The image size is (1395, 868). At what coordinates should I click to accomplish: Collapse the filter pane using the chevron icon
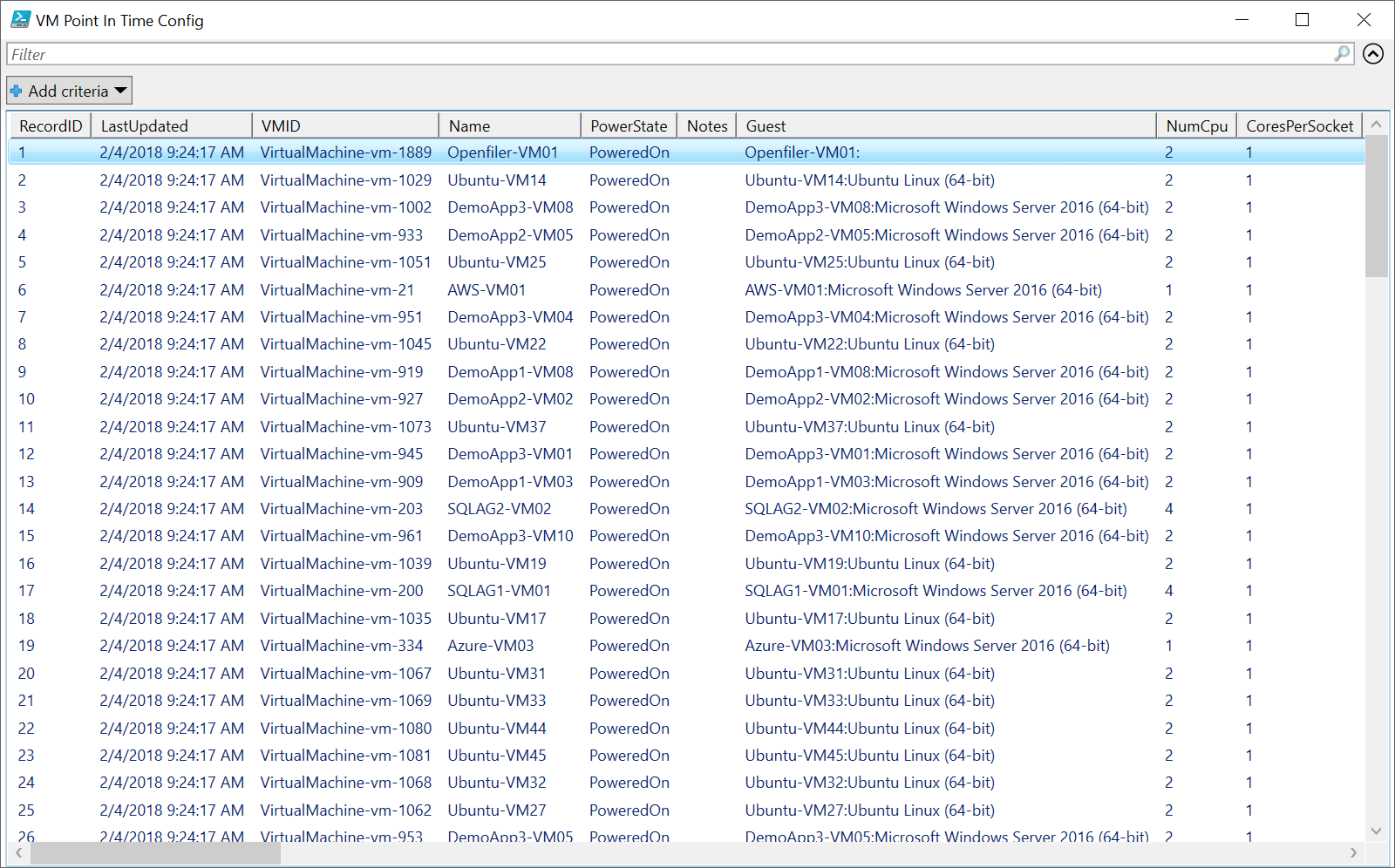click(x=1373, y=54)
